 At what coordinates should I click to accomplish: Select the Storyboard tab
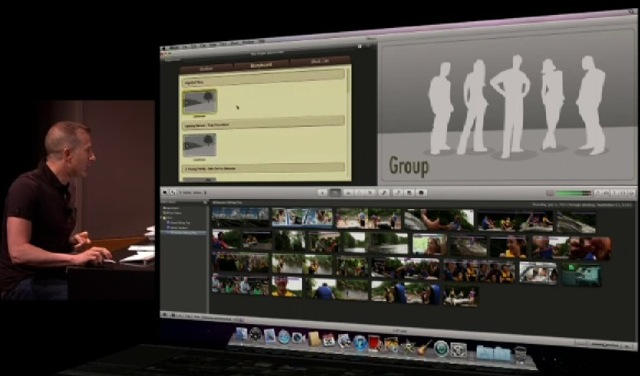[x=262, y=65]
